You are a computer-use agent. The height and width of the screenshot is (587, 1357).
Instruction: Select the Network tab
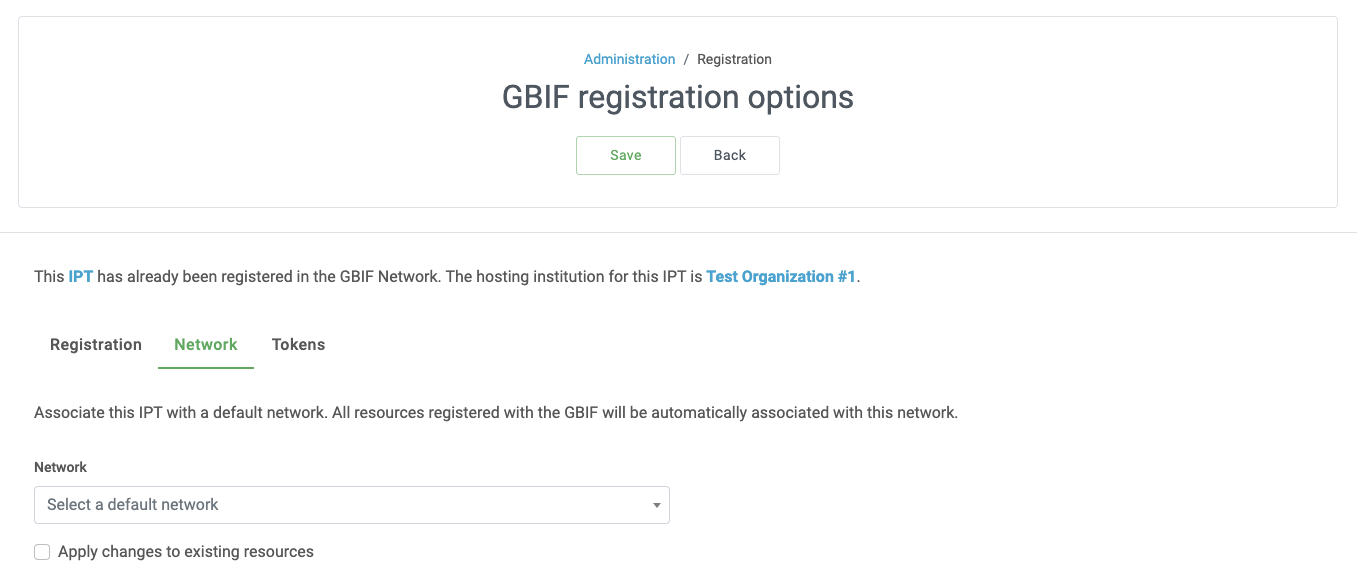point(205,344)
